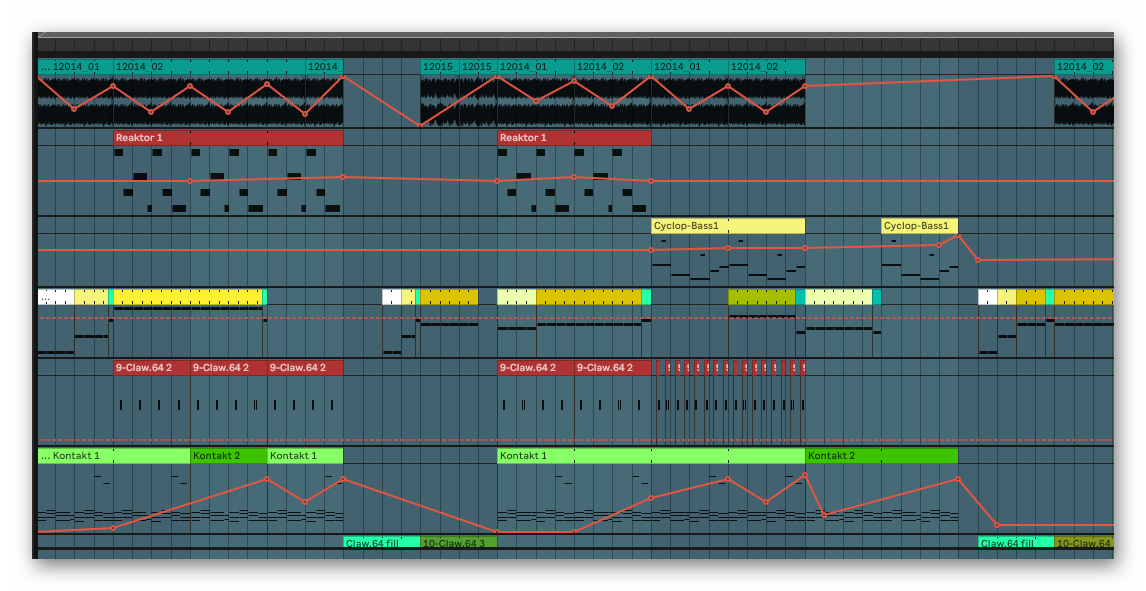Select the first 9-Claw.64 2 clip

[x=152, y=367]
